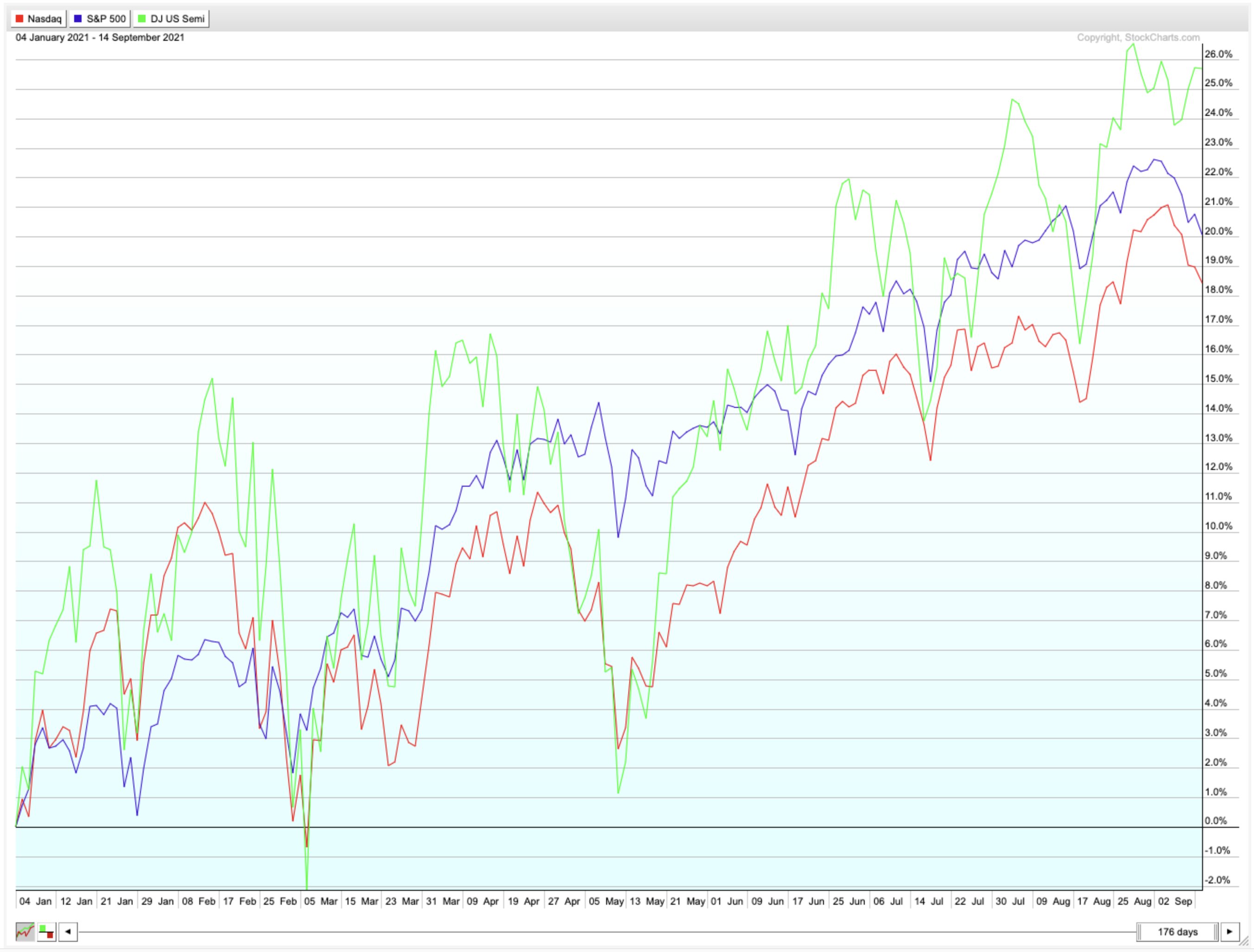Click the 26.0% axis label

[x=1218, y=54]
